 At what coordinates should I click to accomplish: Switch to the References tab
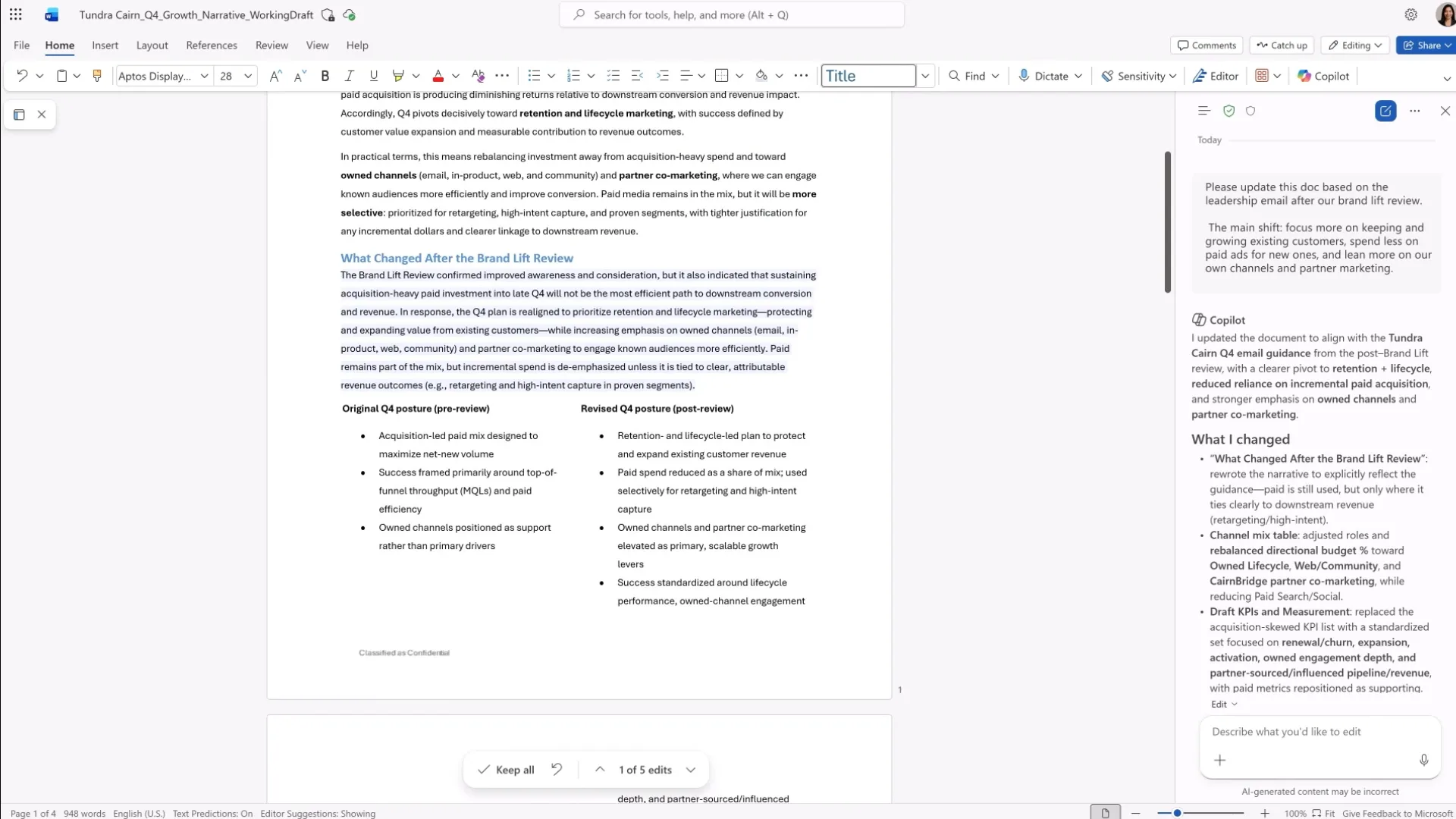(212, 45)
